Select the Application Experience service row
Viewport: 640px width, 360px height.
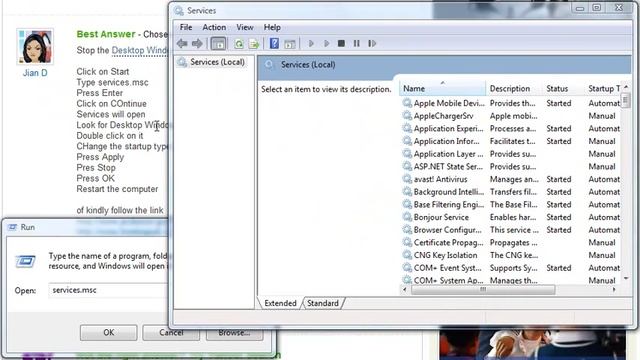(511, 129)
